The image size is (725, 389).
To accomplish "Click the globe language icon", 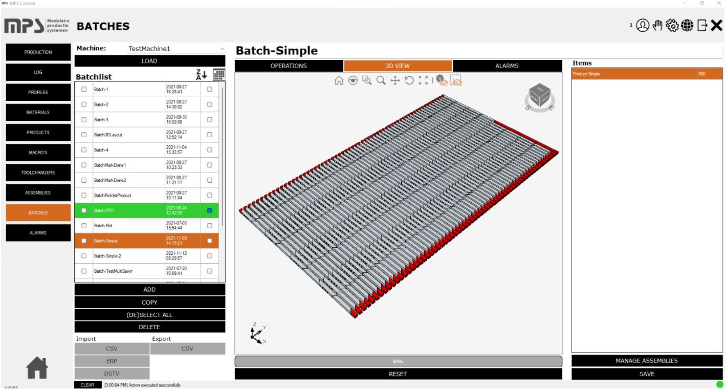I will (687, 25).
